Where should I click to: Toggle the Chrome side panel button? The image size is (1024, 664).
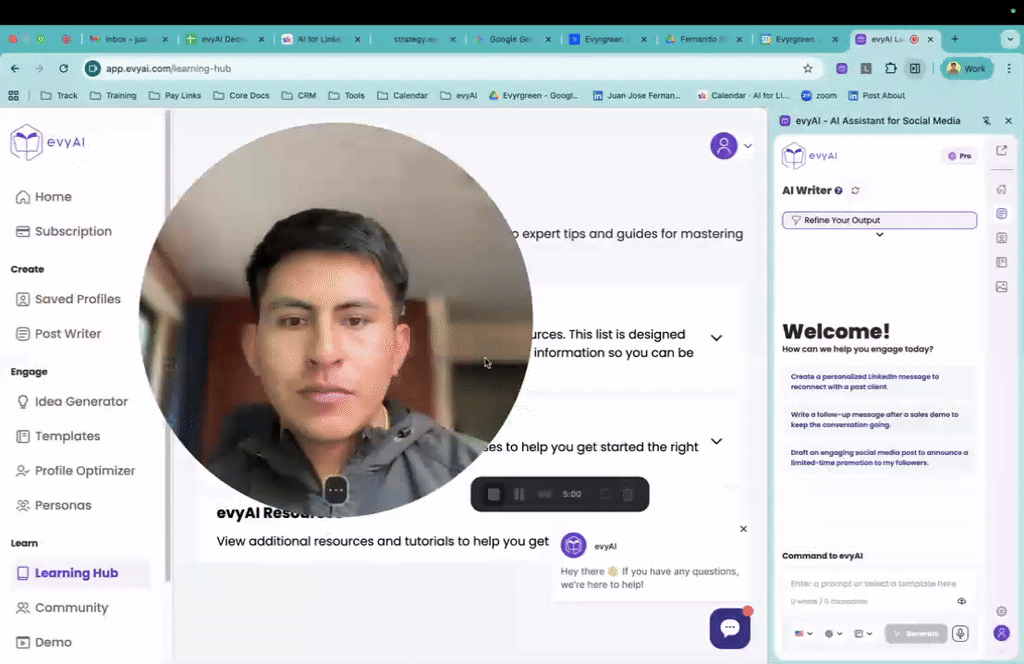(915, 69)
